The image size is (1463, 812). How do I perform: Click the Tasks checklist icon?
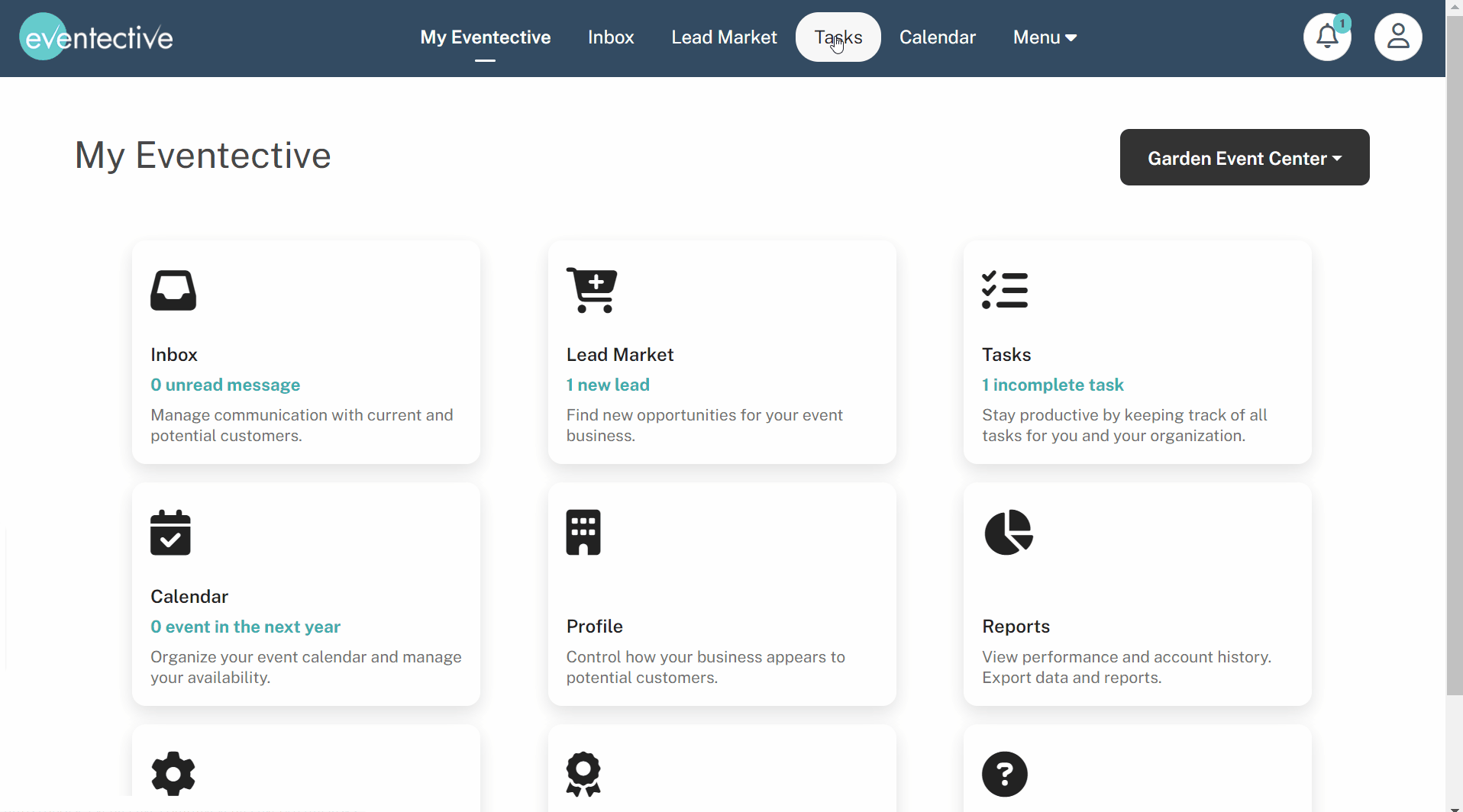tap(1005, 291)
